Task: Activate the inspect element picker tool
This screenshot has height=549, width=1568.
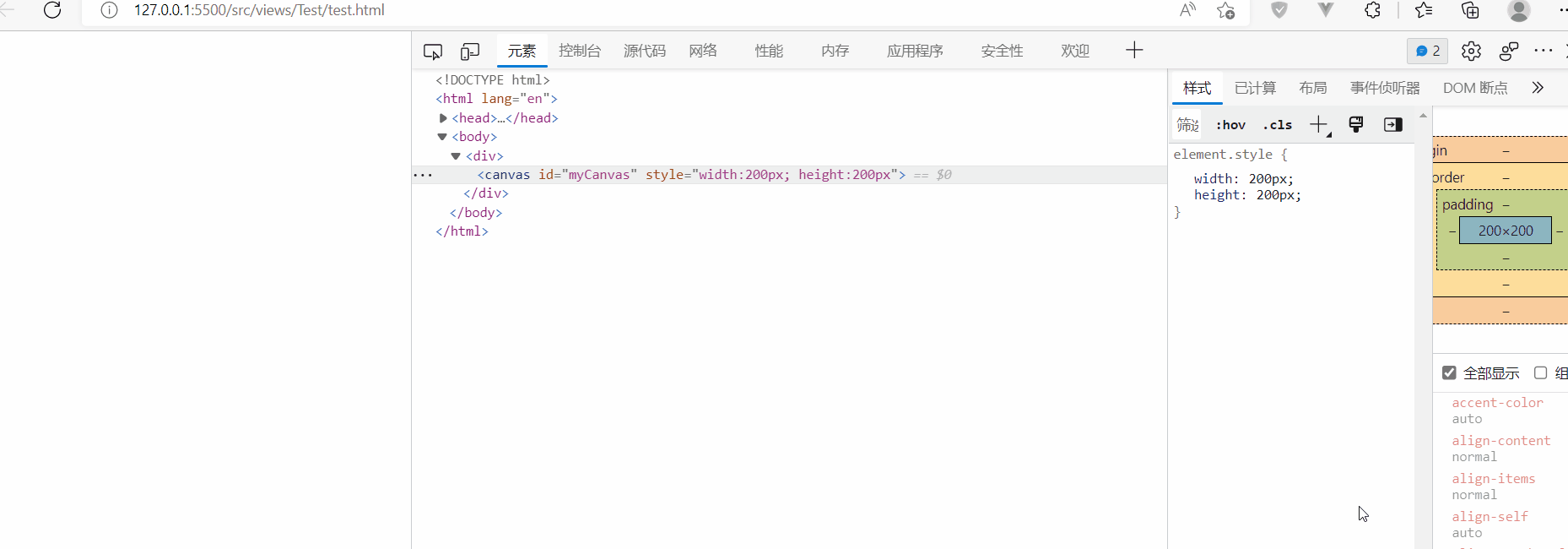Action: 433,52
